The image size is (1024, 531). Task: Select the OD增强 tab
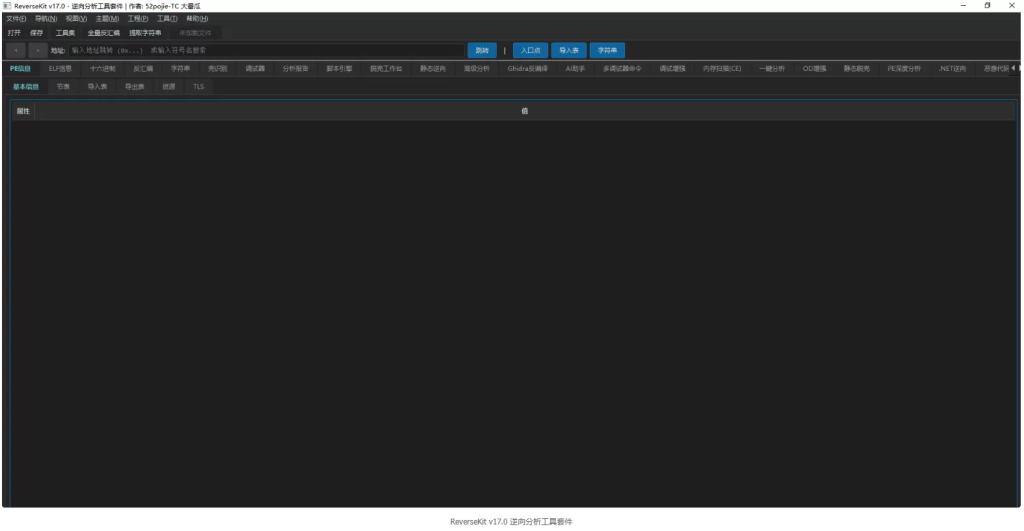(814, 69)
